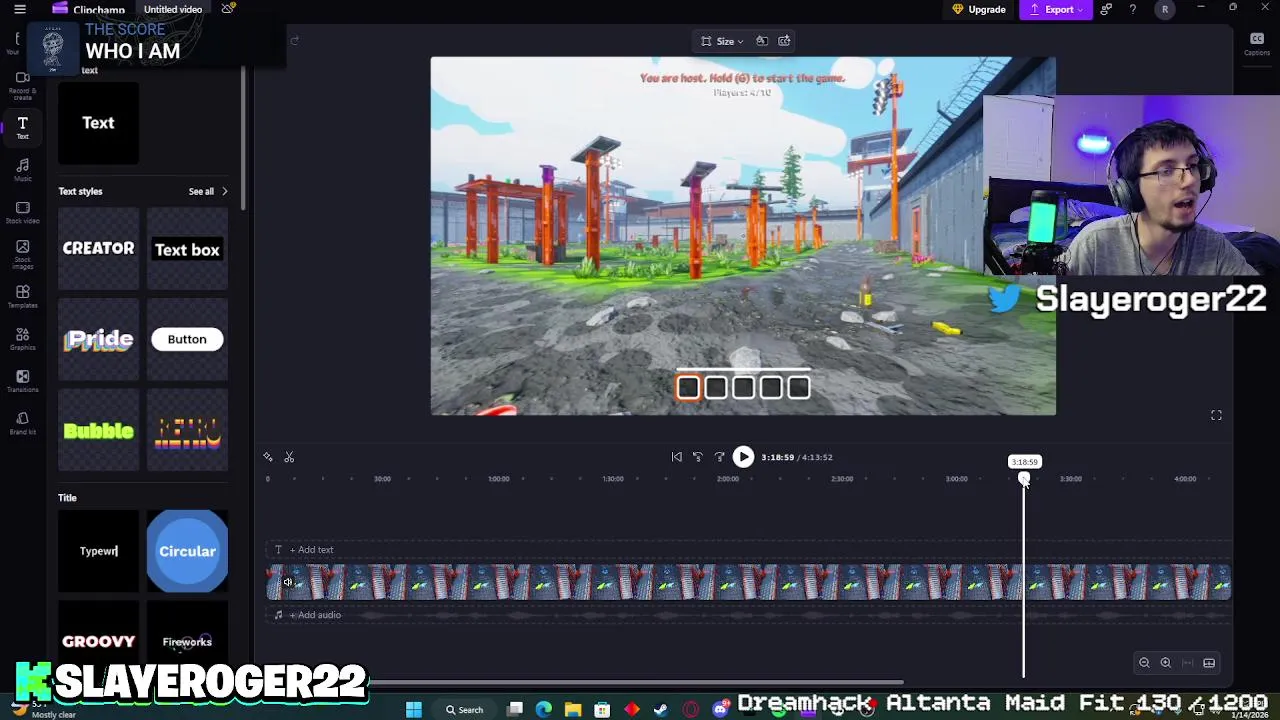
Task: Open the R account avatar
Action: point(1164,10)
